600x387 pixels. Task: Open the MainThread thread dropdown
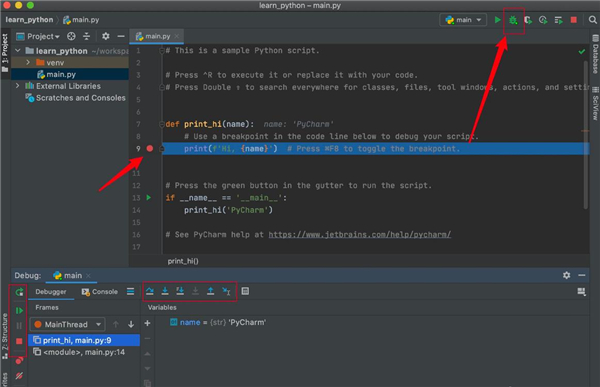[67, 324]
